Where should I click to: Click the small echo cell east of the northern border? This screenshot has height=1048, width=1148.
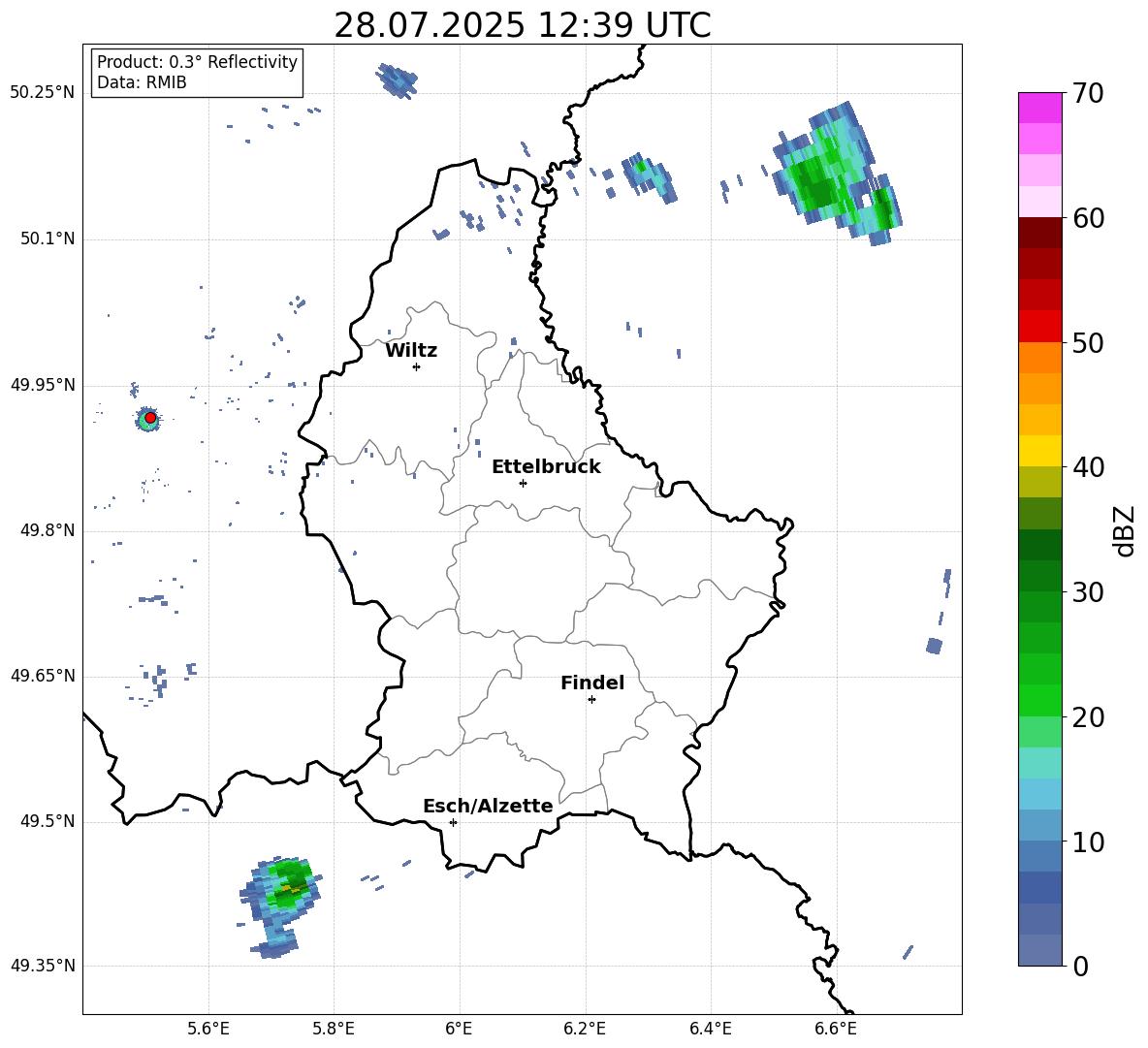648,177
